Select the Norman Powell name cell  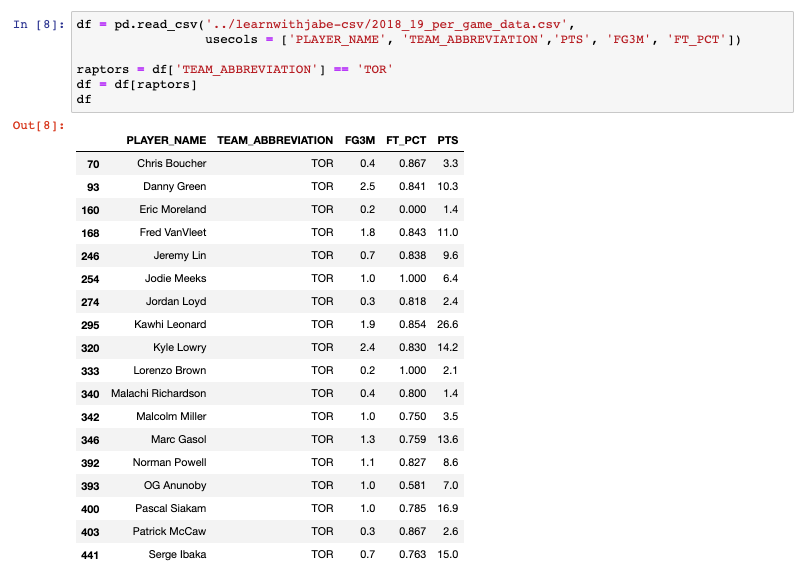click(170, 463)
